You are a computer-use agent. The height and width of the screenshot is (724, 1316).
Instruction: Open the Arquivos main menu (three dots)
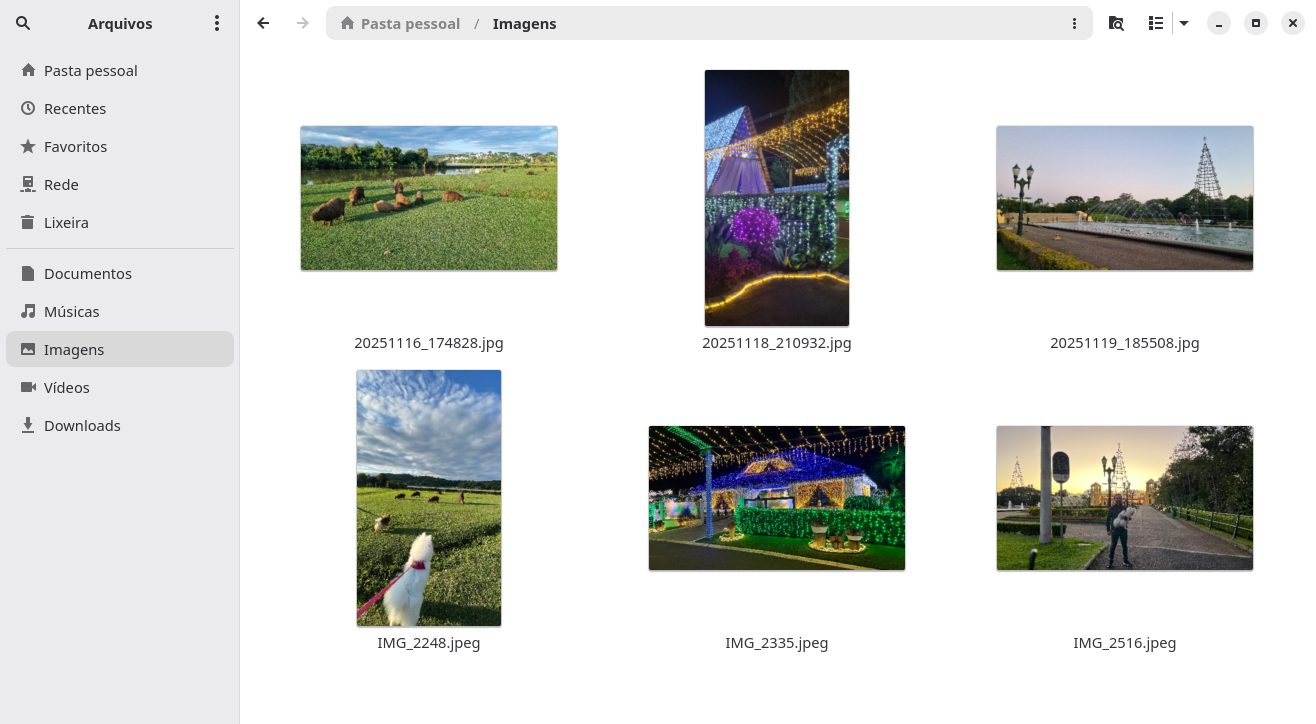[216, 23]
